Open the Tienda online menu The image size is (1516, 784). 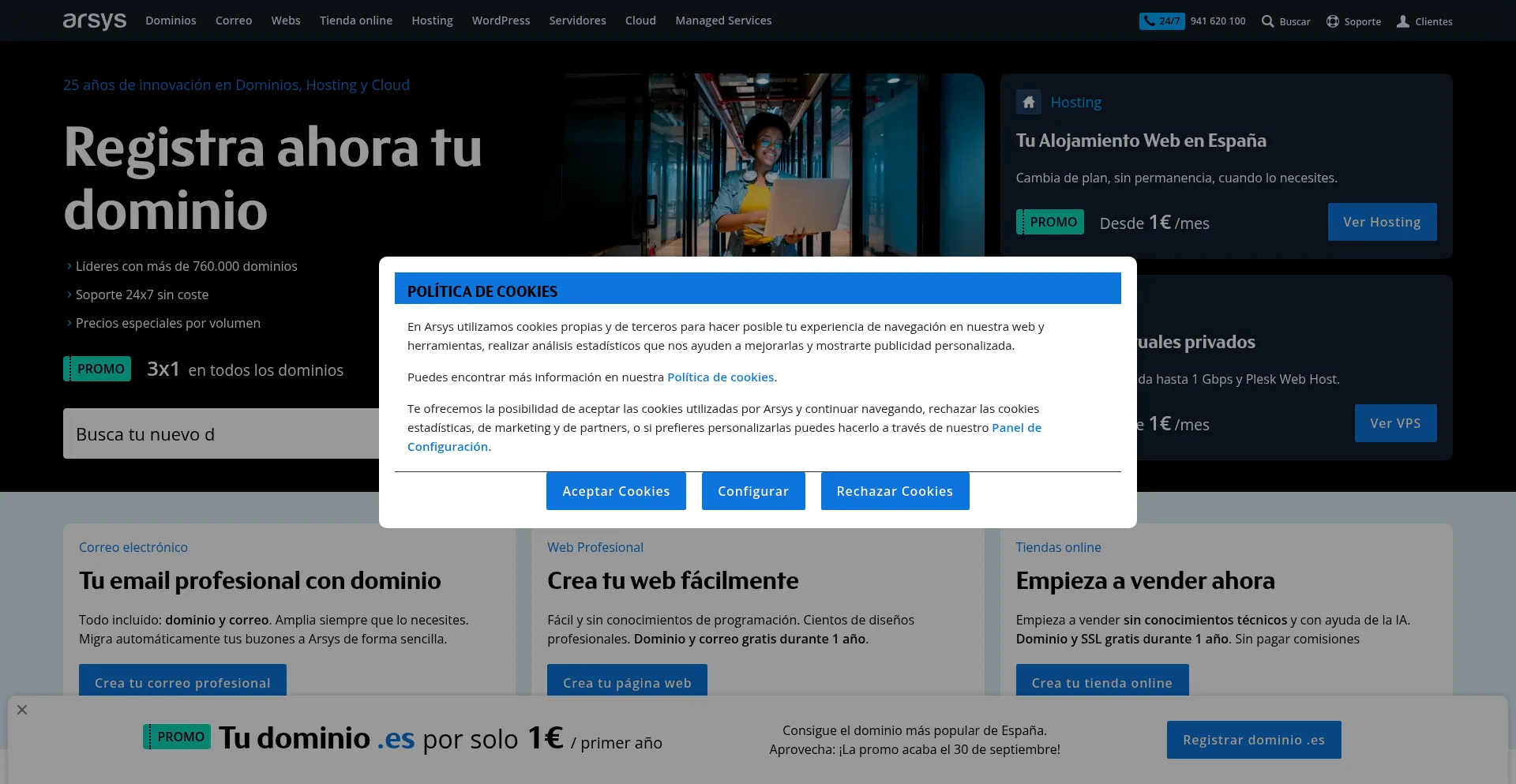coord(356,21)
